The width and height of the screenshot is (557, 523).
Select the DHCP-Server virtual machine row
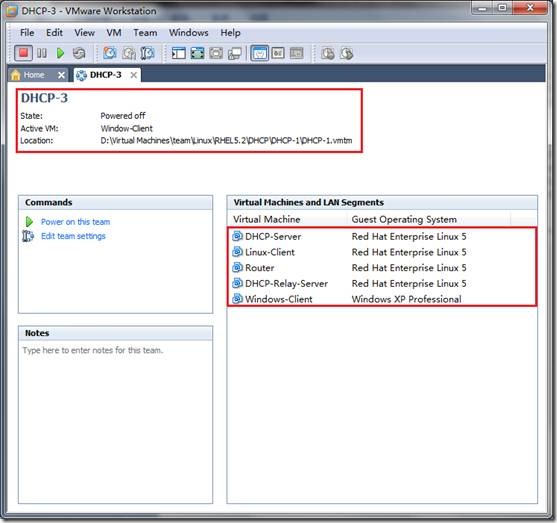pyautogui.click(x=382, y=236)
